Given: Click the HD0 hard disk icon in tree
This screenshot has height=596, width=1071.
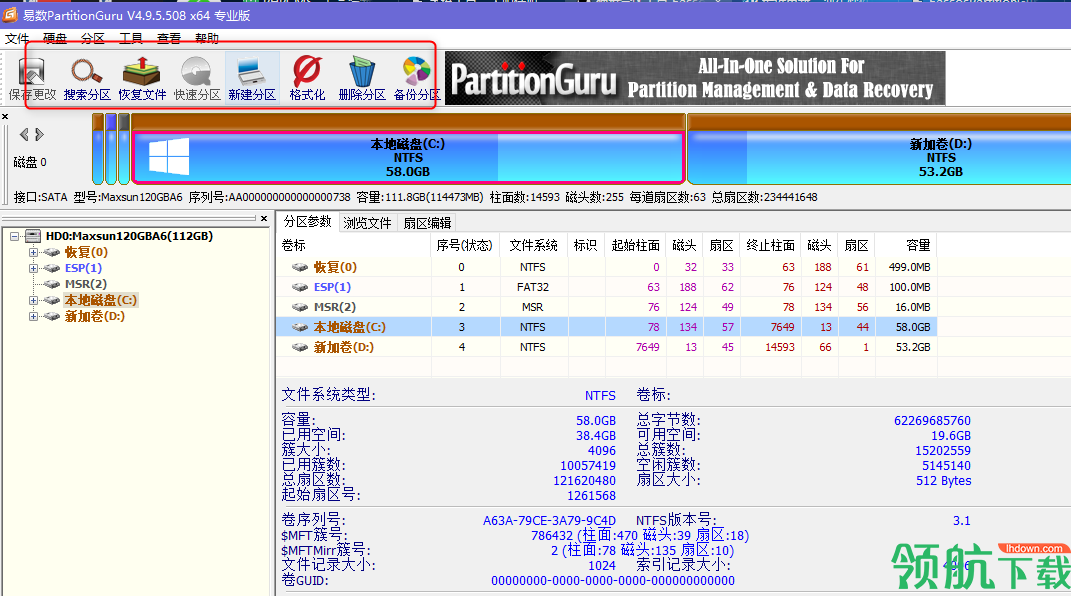Looking at the screenshot, I should [33, 236].
